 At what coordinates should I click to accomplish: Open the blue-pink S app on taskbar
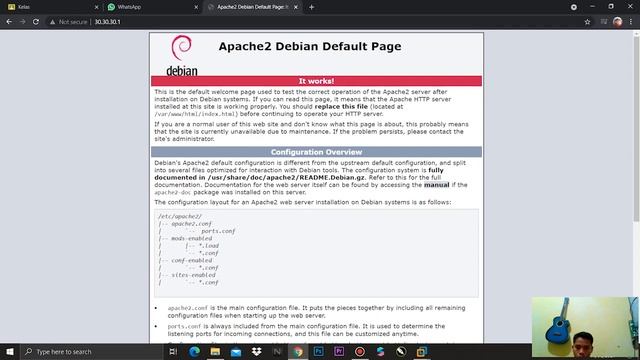[380, 351]
